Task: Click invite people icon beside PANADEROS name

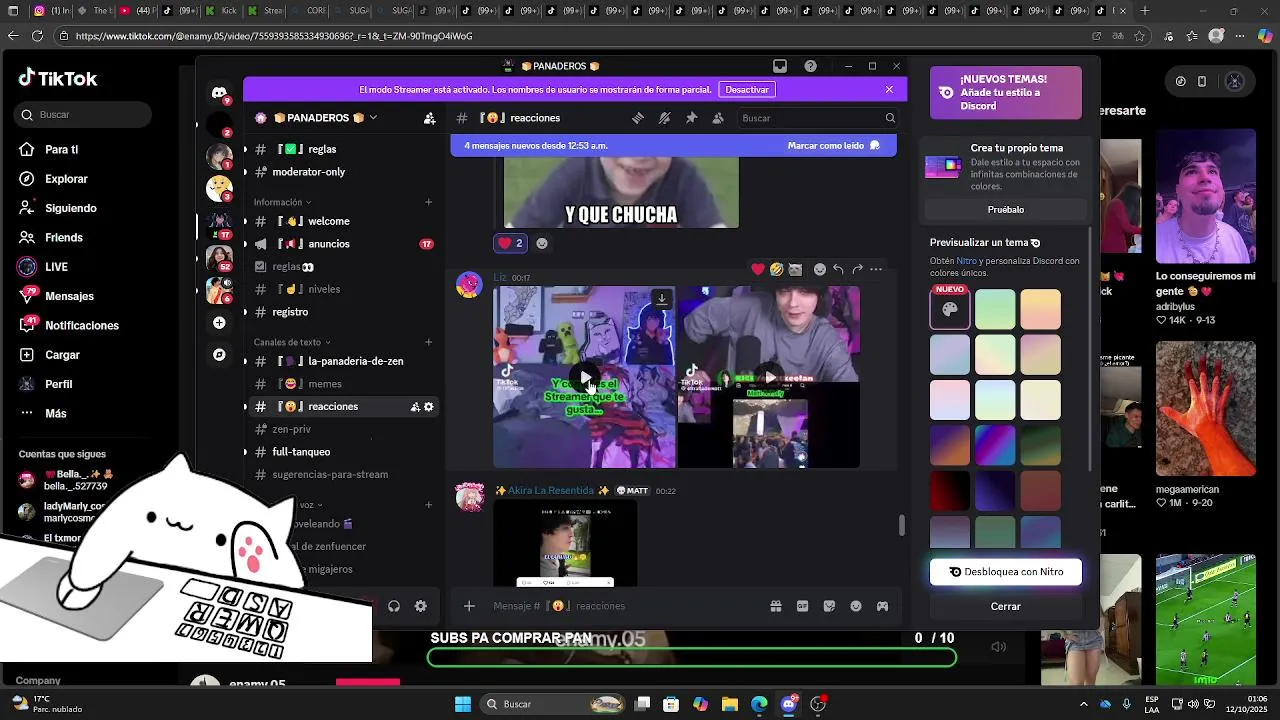Action: 429,118
